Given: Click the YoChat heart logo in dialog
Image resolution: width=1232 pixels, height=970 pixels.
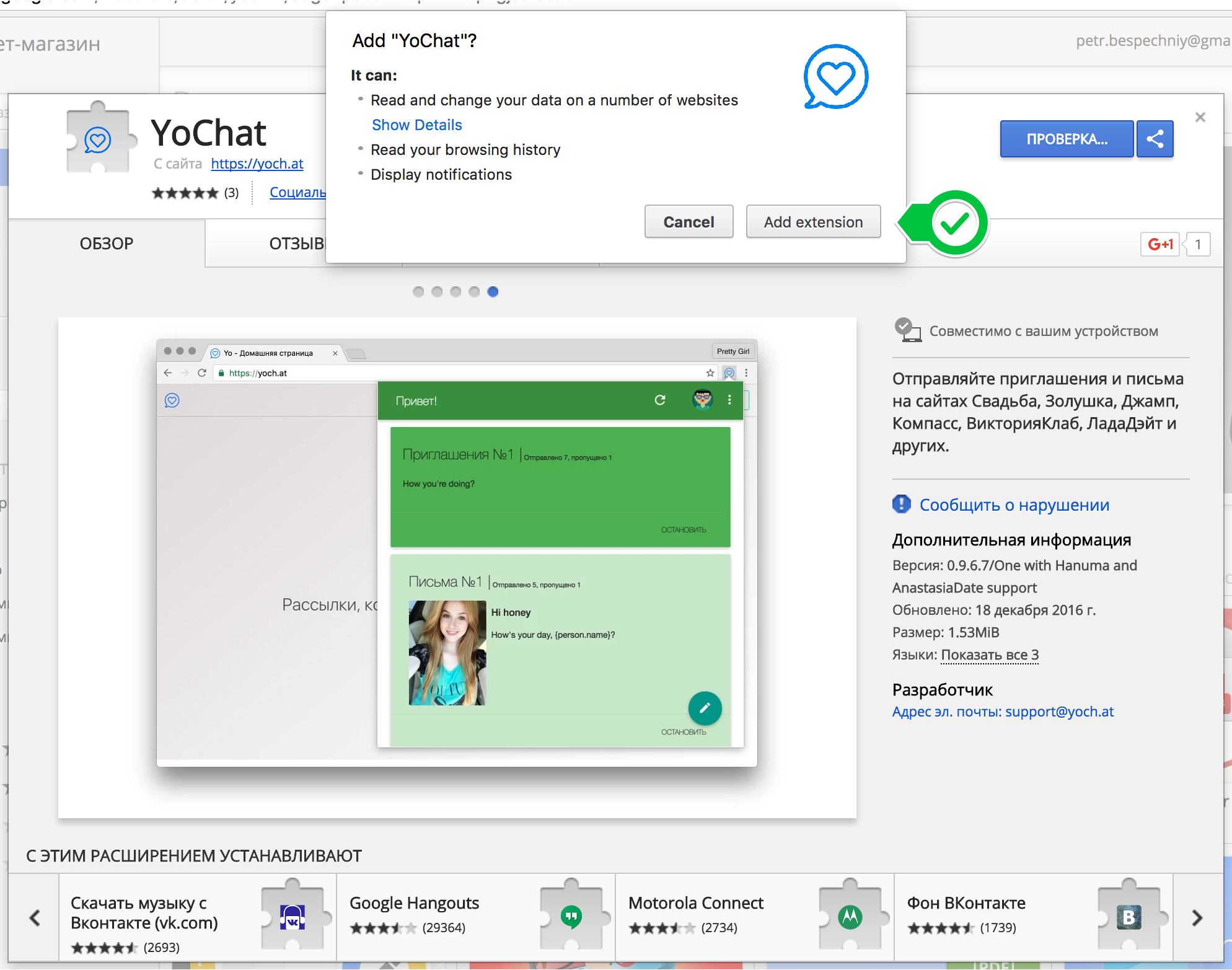Looking at the screenshot, I should [836, 76].
